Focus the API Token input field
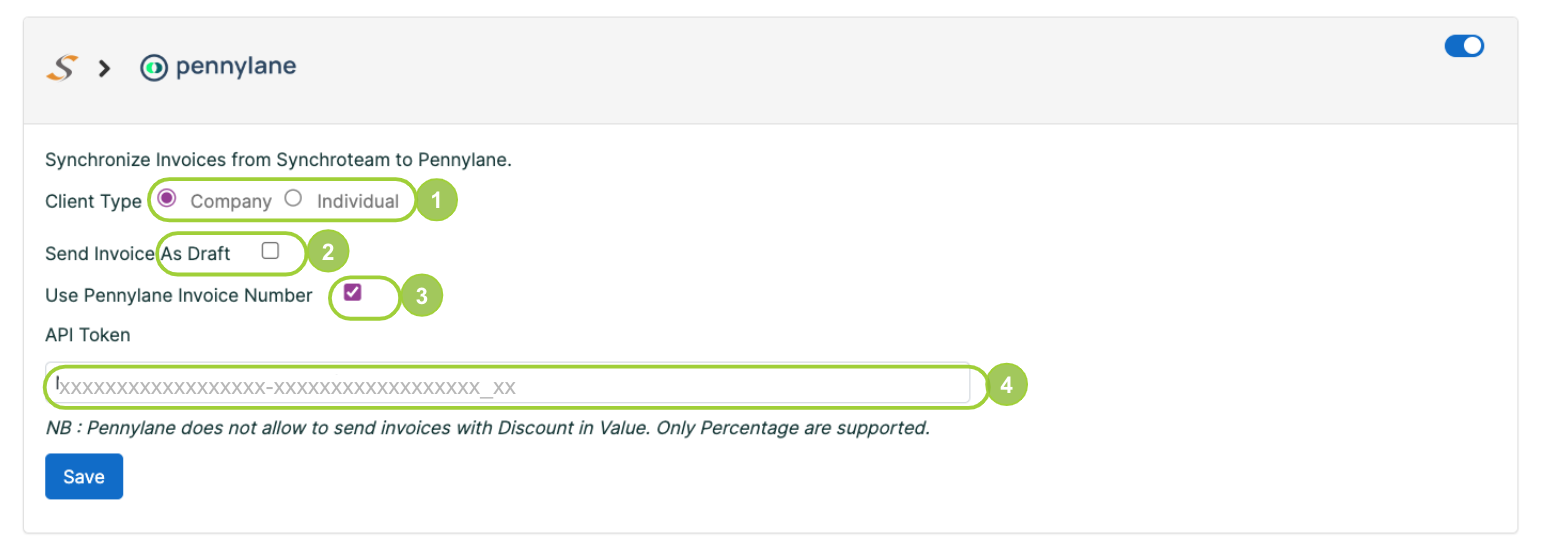 point(507,384)
